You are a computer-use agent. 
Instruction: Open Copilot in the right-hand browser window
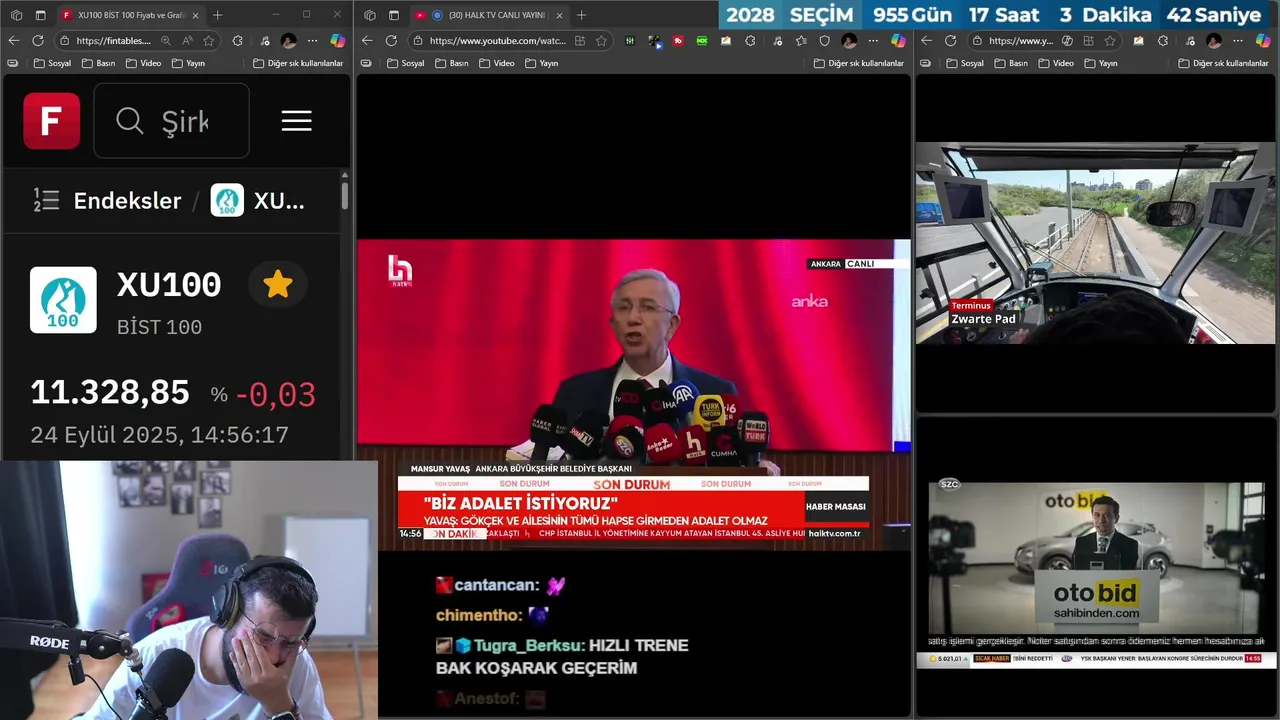pyautogui.click(x=1263, y=41)
